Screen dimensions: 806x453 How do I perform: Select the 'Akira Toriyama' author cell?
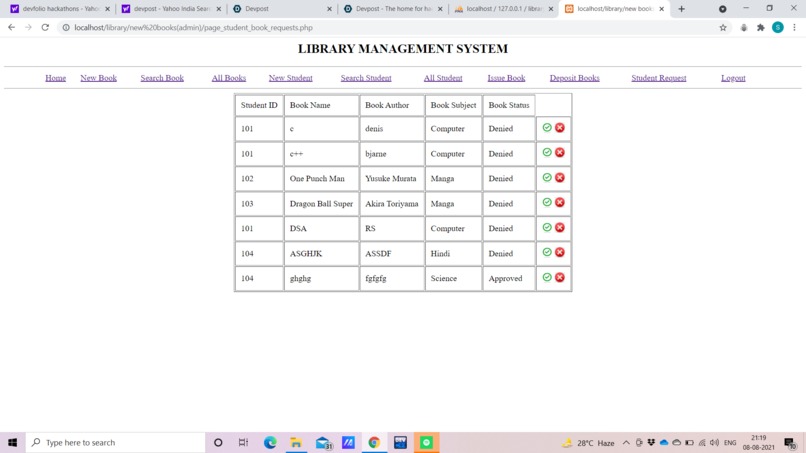[x=392, y=204]
